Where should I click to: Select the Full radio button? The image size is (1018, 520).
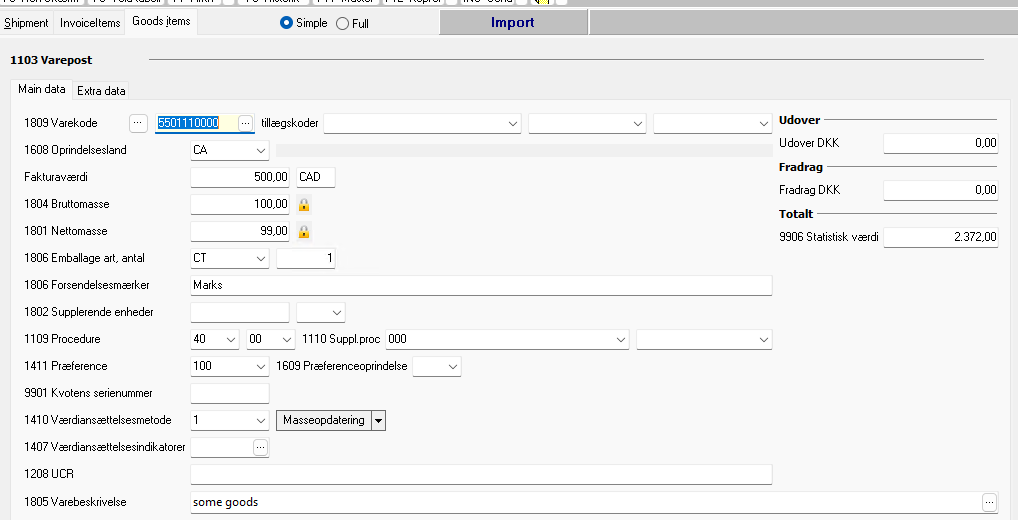pos(343,23)
